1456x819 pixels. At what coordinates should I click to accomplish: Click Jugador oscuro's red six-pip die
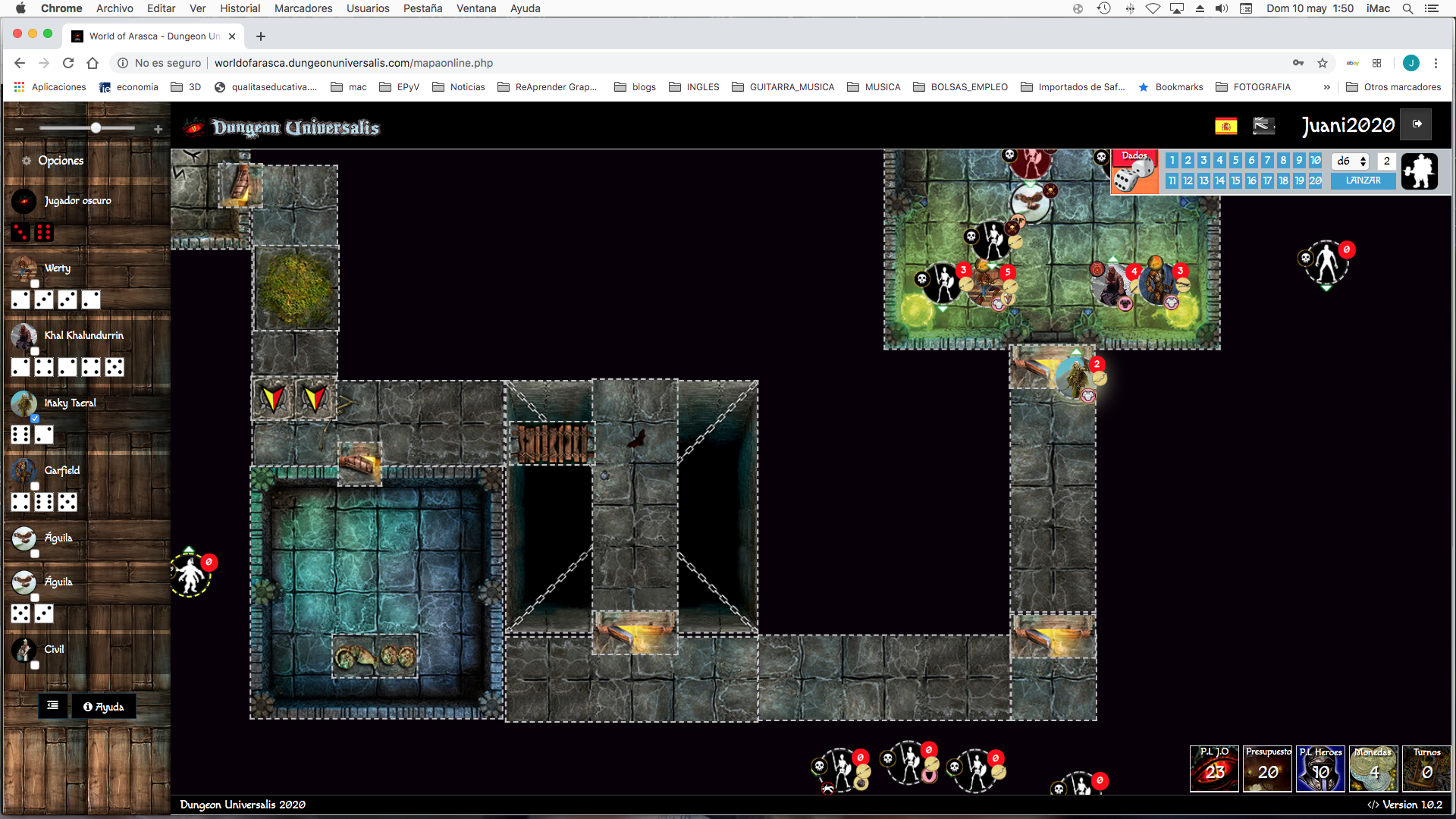click(x=44, y=232)
